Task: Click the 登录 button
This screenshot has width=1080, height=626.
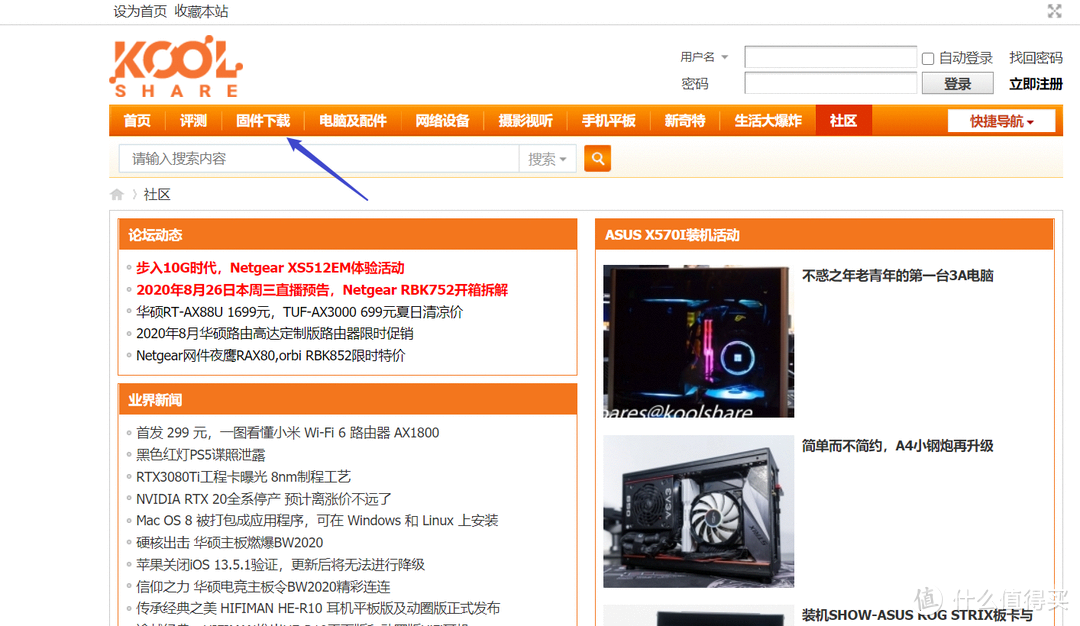Action: (x=957, y=83)
